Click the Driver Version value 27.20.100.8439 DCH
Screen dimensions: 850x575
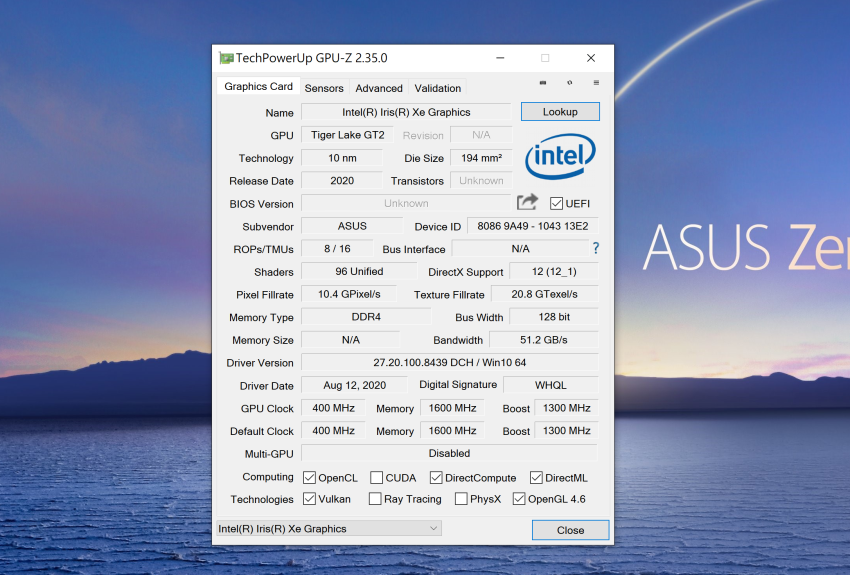[x=449, y=363]
